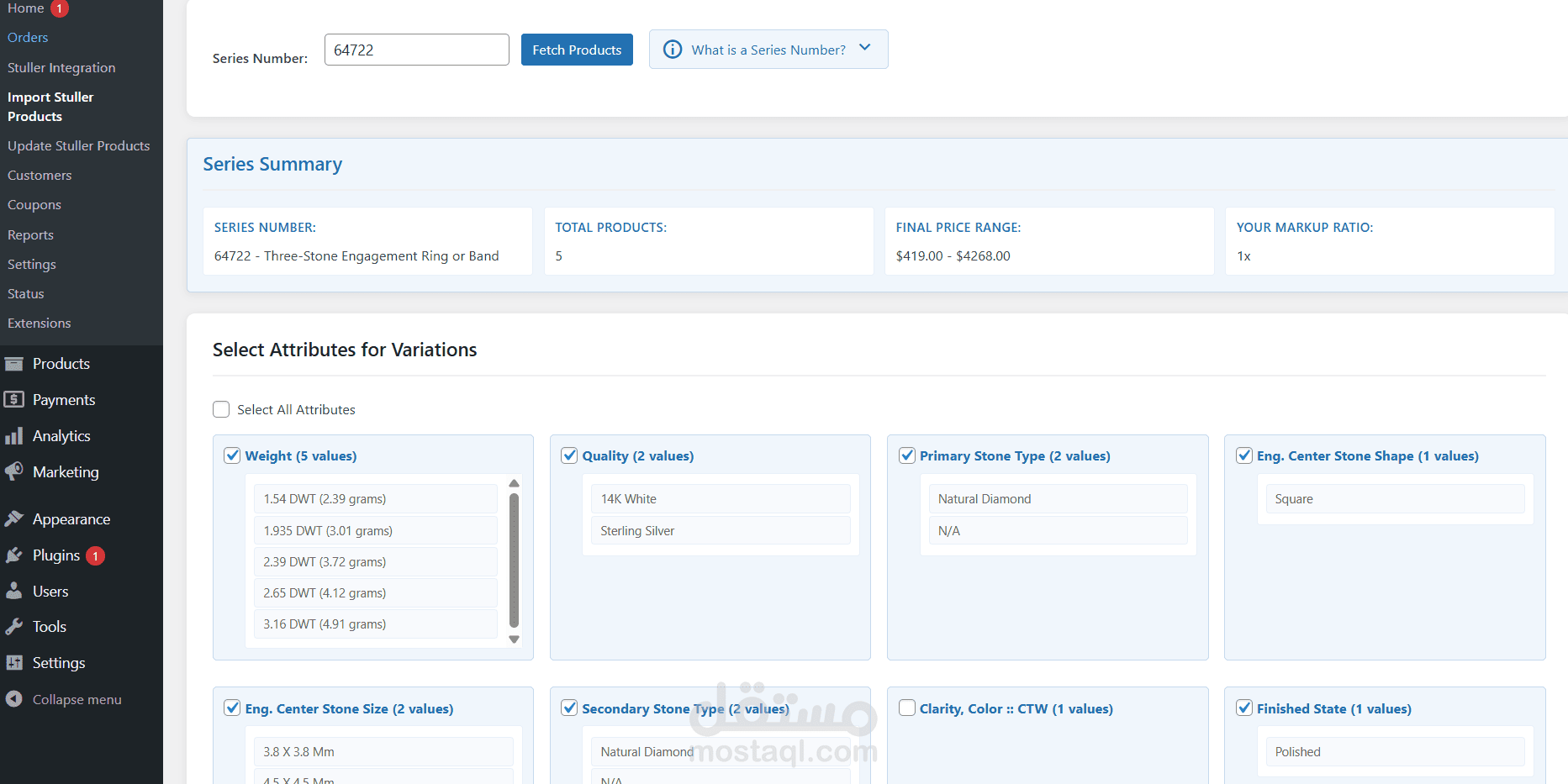Uncheck the Primary Stone Type checkbox
Viewport: 1568px width, 784px height.
point(907,455)
